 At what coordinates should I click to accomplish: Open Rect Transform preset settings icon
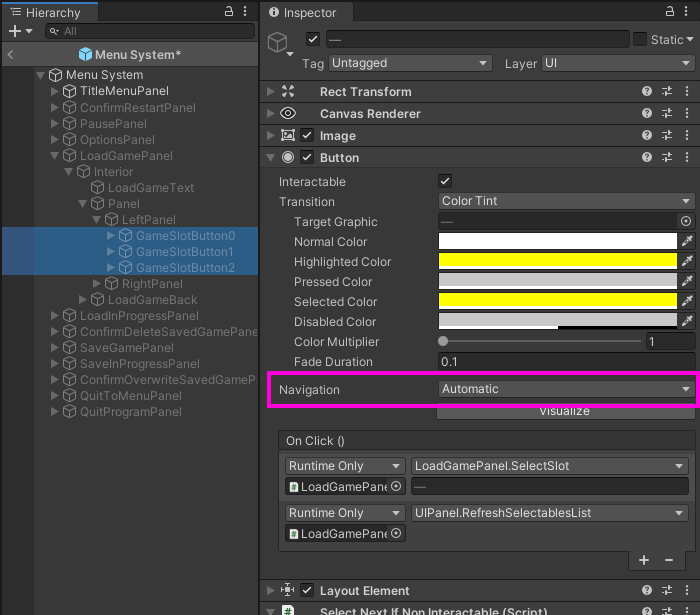pyautogui.click(x=667, y=91)
